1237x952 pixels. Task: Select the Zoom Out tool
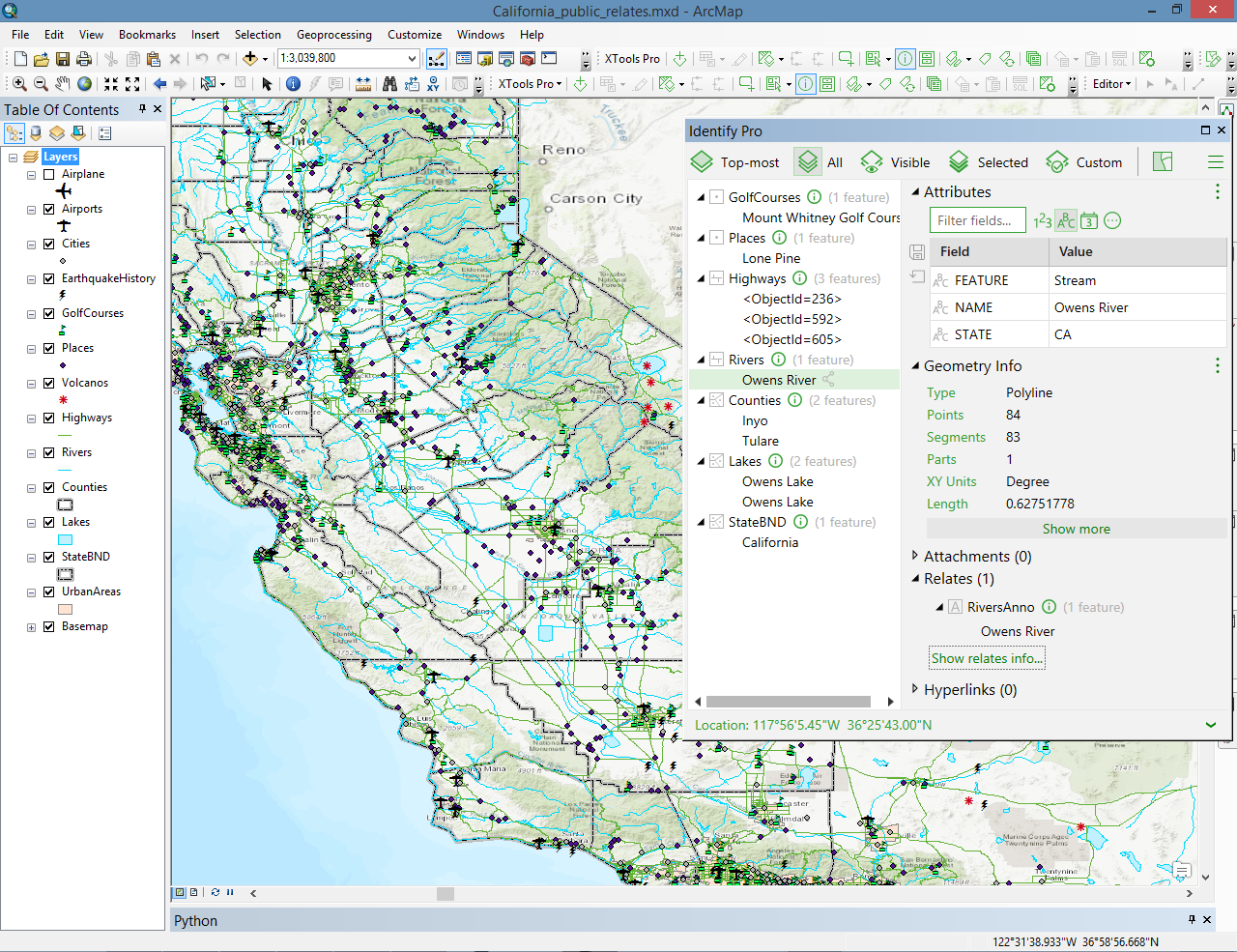coord(41,84)
